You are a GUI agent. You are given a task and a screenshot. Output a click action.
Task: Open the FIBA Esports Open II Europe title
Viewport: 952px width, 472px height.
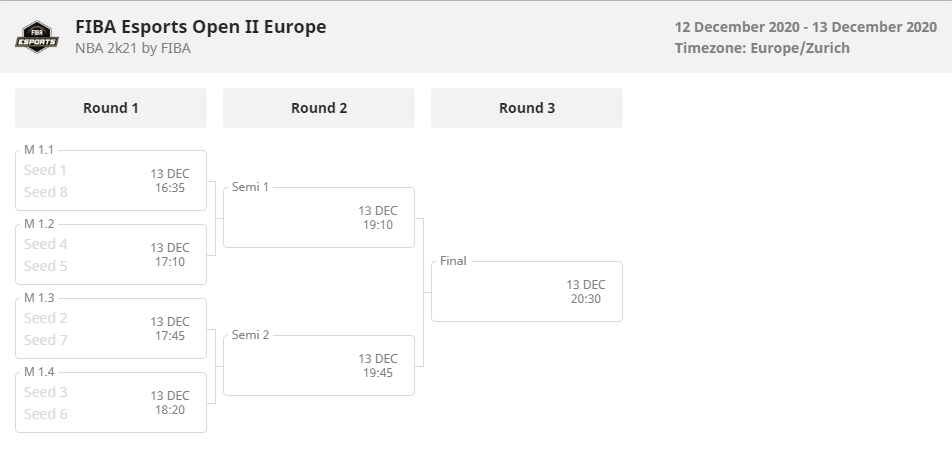click(x=200, y=27)
